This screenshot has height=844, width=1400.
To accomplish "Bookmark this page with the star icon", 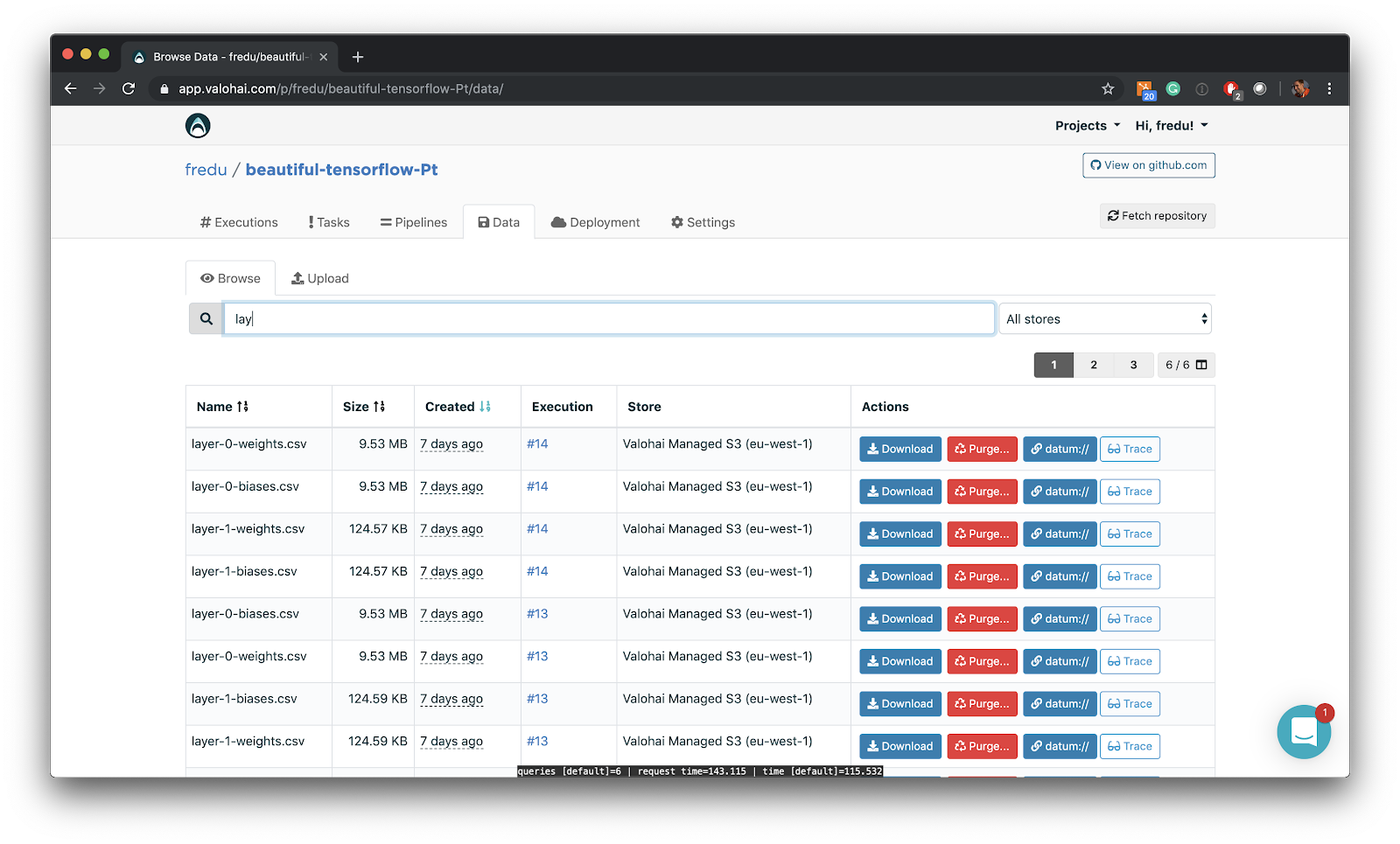I will tap(1108, 88).
